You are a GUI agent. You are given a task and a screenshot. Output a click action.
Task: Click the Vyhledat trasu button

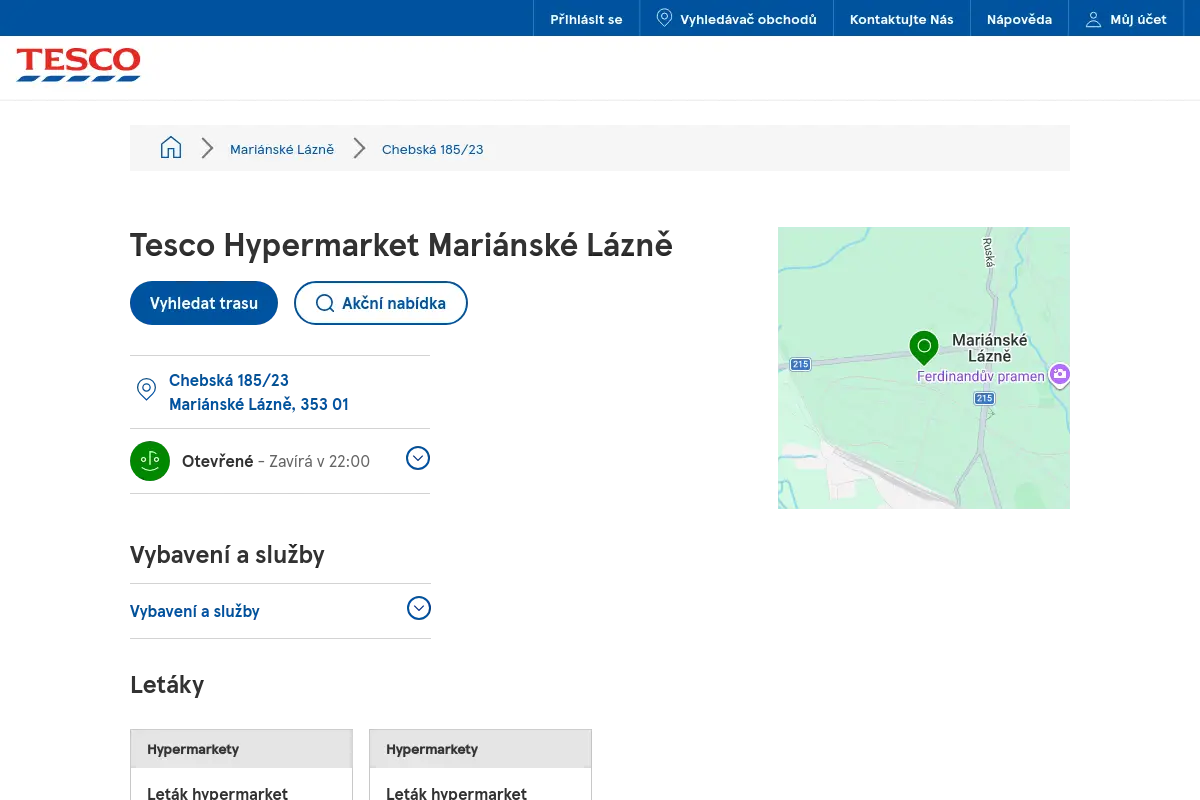tap(204, 303)
